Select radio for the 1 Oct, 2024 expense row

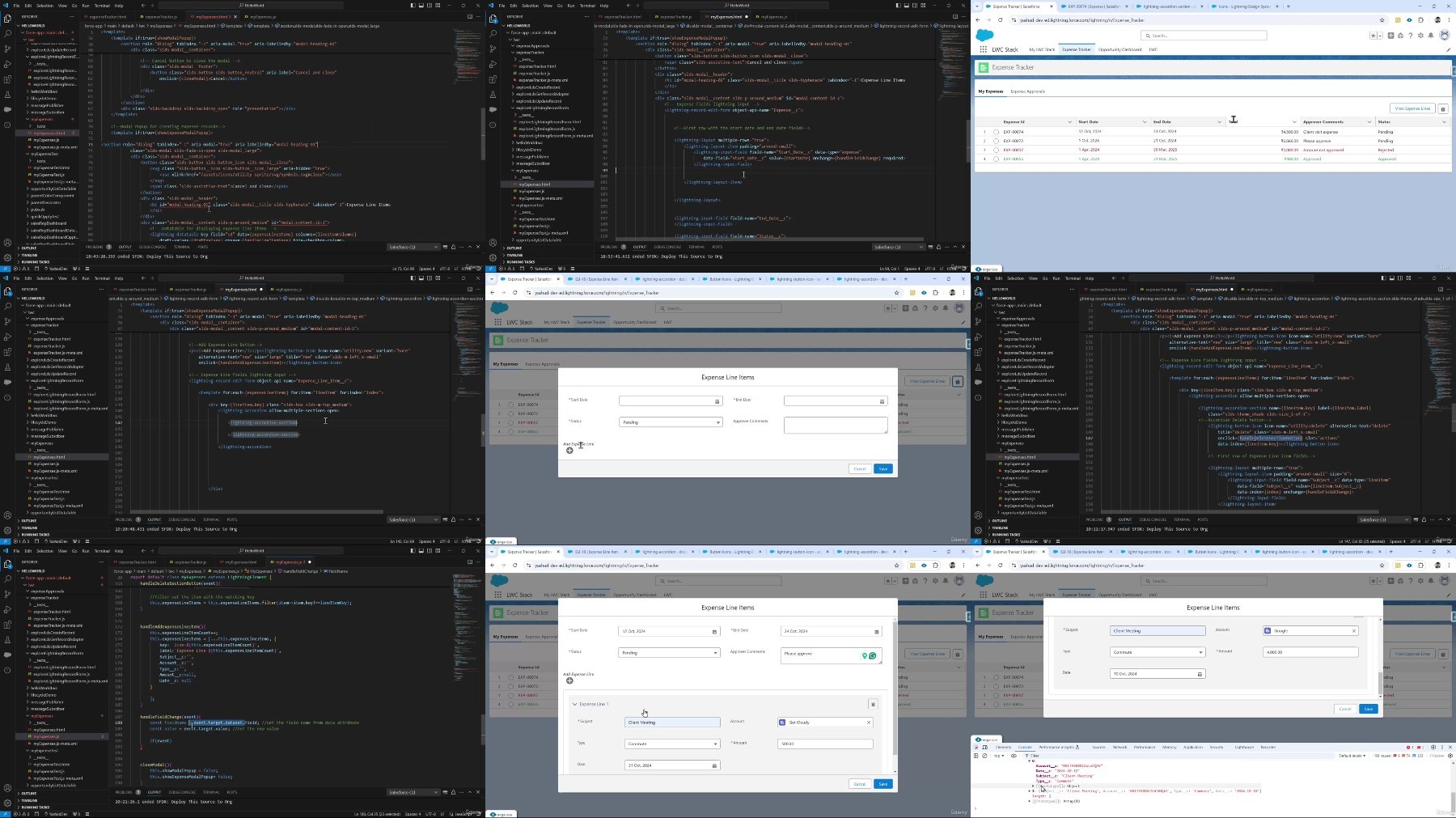pos(996,141)
